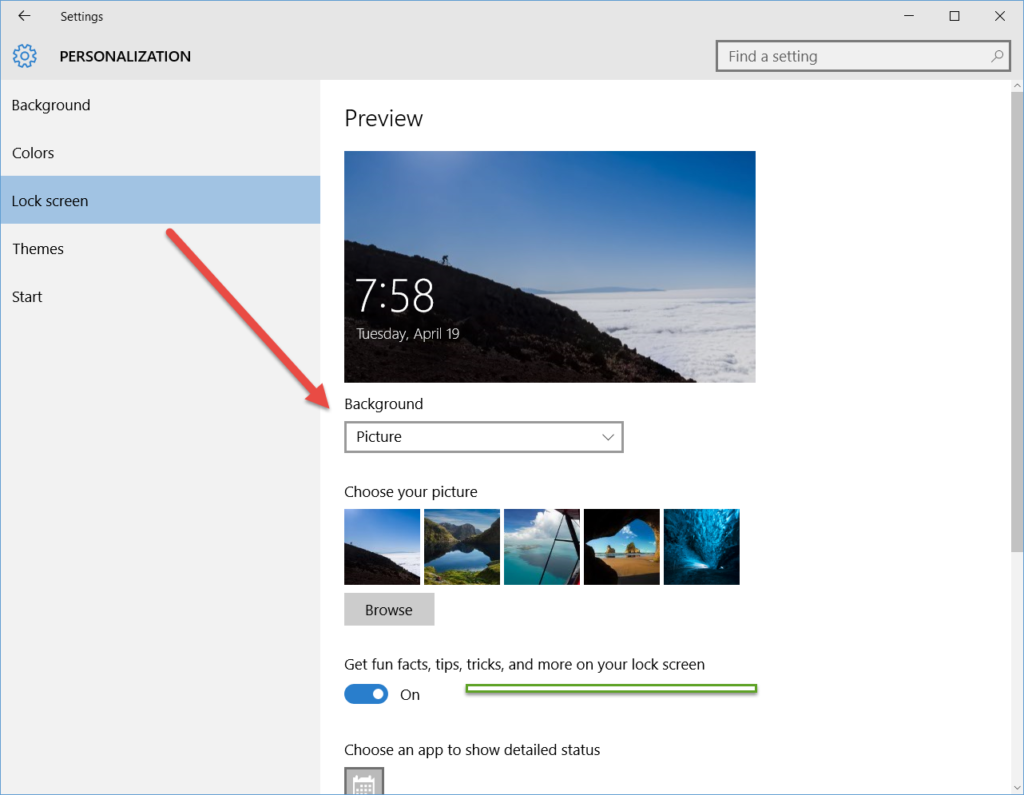The width and height of the screenshot is (1024, 795).
Task: Click the lock screen preview image
Action: click(x=550, y=267)
